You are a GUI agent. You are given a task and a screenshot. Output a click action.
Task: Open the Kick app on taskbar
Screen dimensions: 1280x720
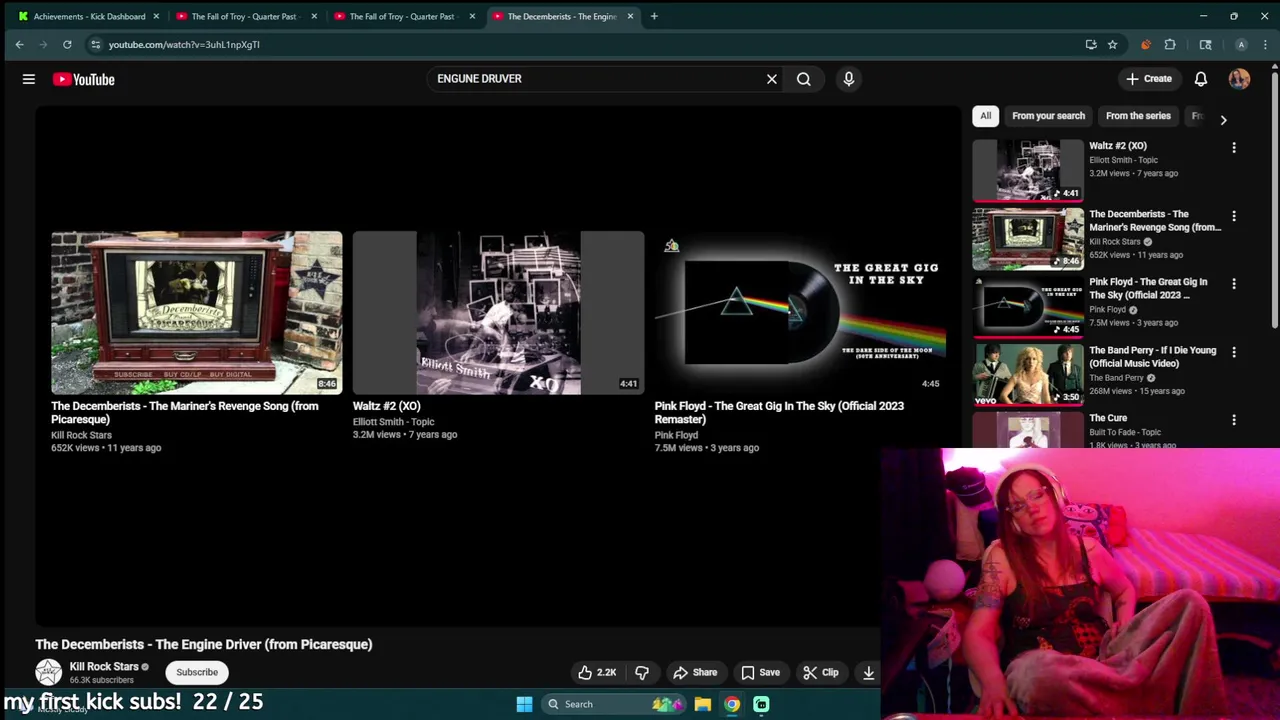[761, 704]
